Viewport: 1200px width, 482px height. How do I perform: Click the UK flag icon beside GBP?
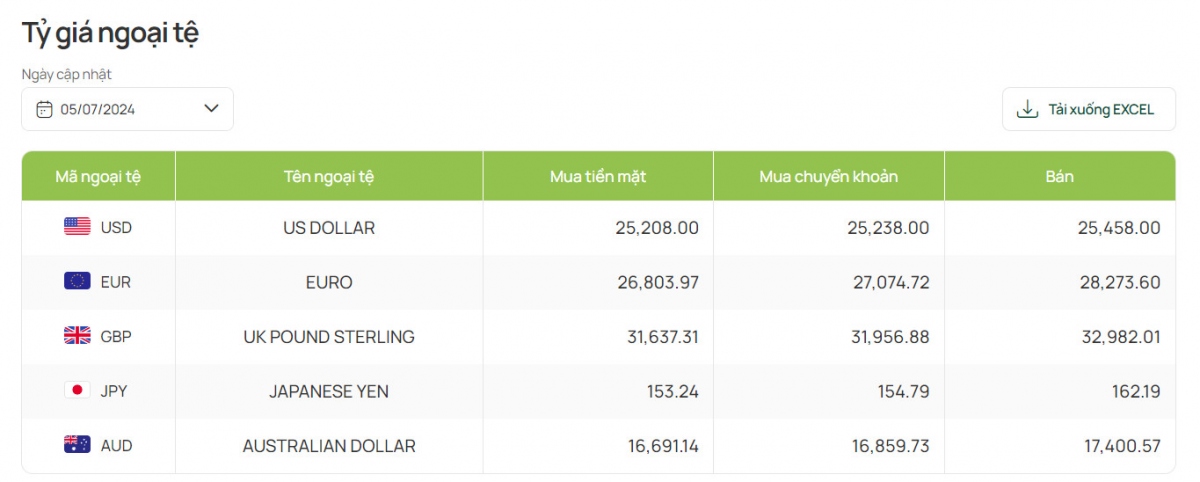point(77,336)
